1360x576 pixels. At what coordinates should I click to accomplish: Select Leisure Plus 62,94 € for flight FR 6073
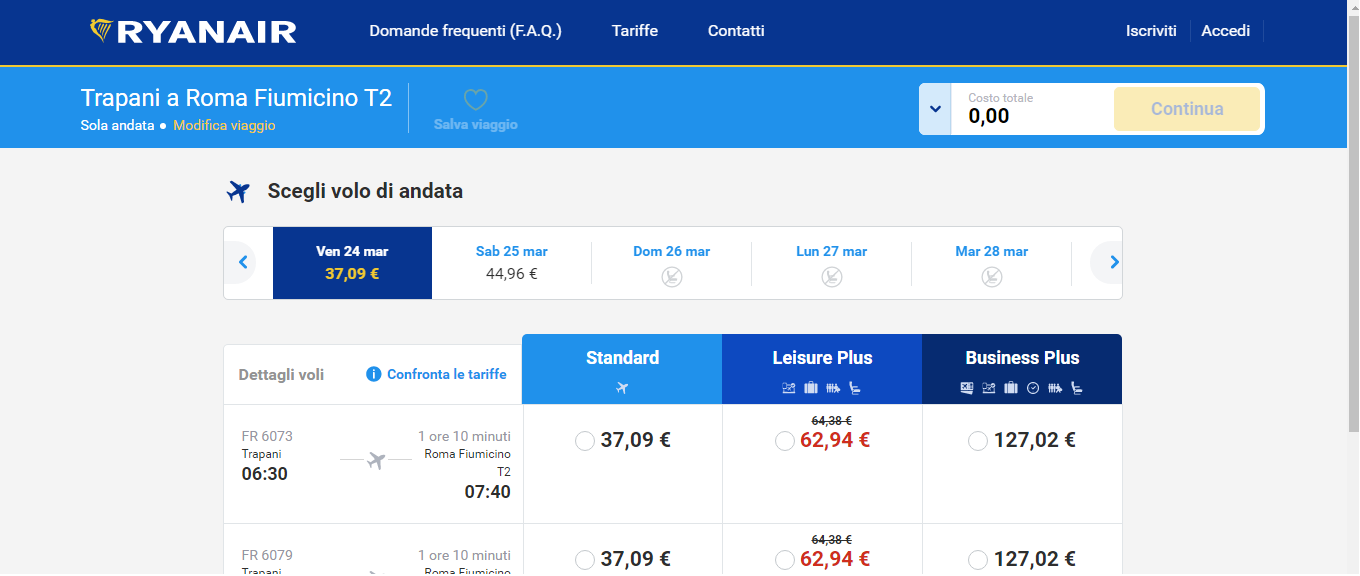pos(785,441)
